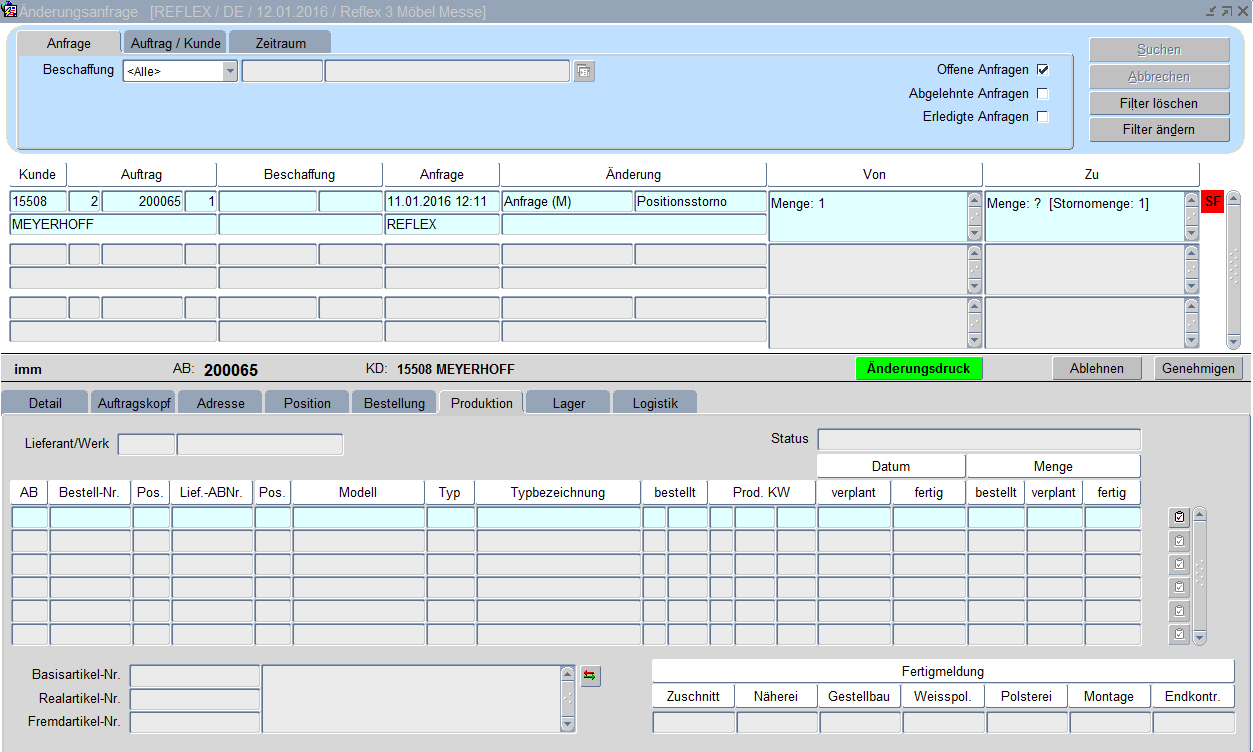
Task: Click the red SF status marker
Action: pos(1212,202)
